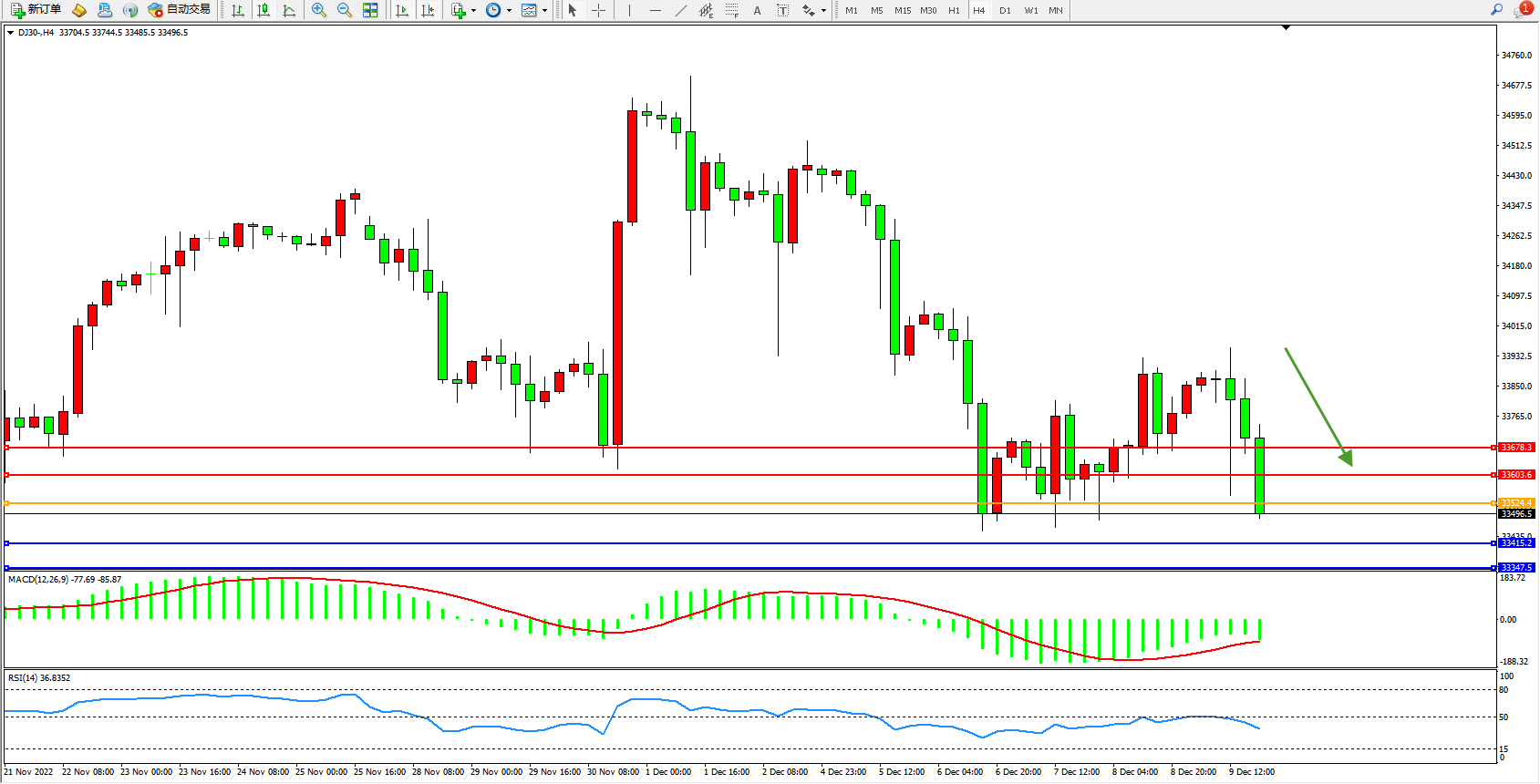Switch to the D1 timeframe

tap(1005, 11)
